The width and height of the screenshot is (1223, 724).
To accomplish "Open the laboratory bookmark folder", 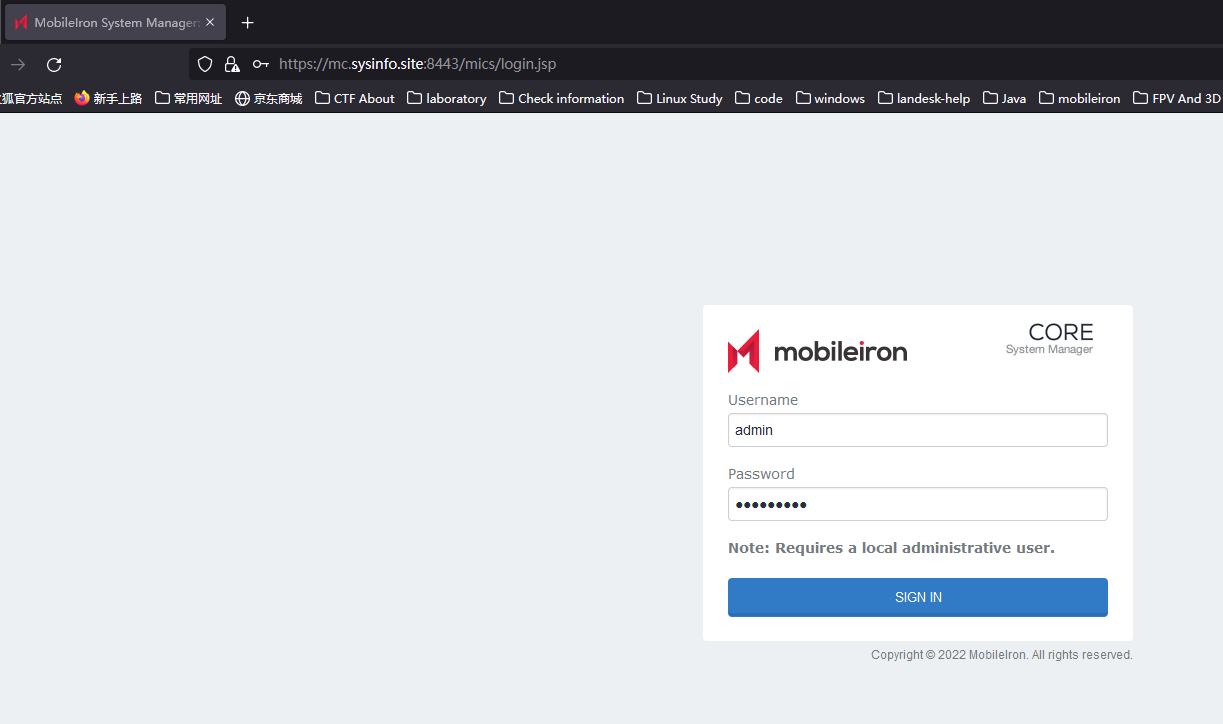I will pyautogui.click(x=446, y=98).
